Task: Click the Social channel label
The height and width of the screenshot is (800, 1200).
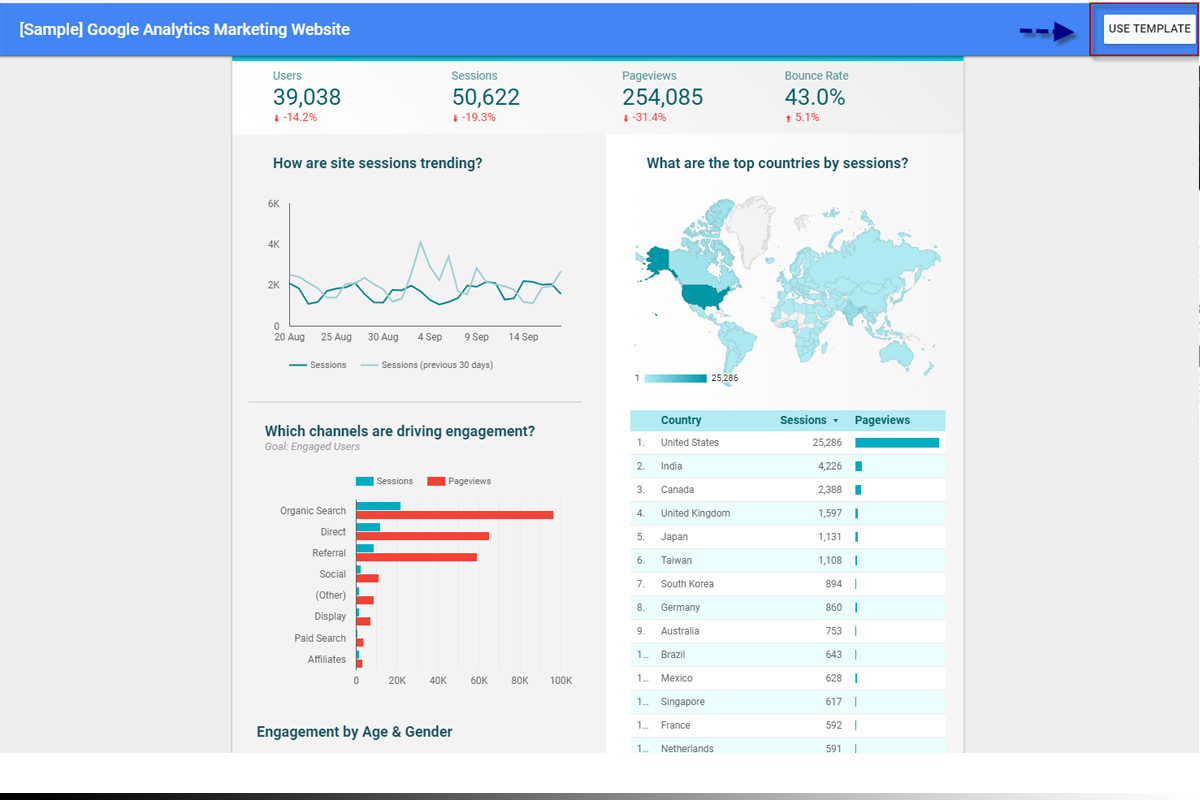Action: click(333, 574)
